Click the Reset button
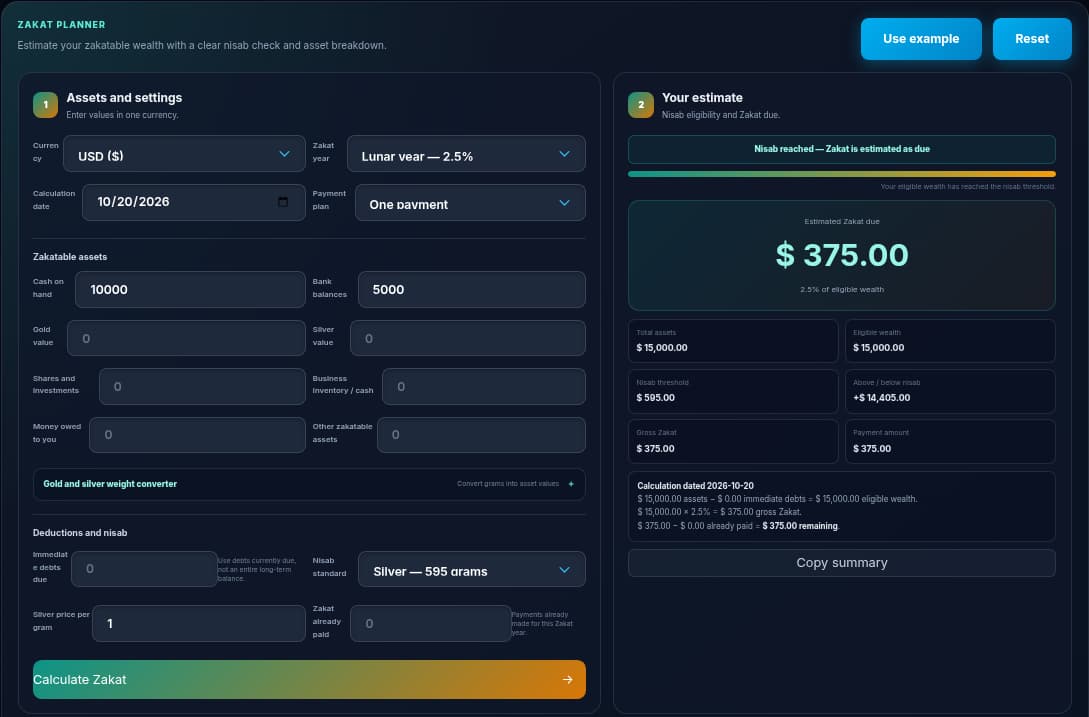The width and height of the screenshot is (1089, 717). pyautogui.click(x=1032, y=39)
